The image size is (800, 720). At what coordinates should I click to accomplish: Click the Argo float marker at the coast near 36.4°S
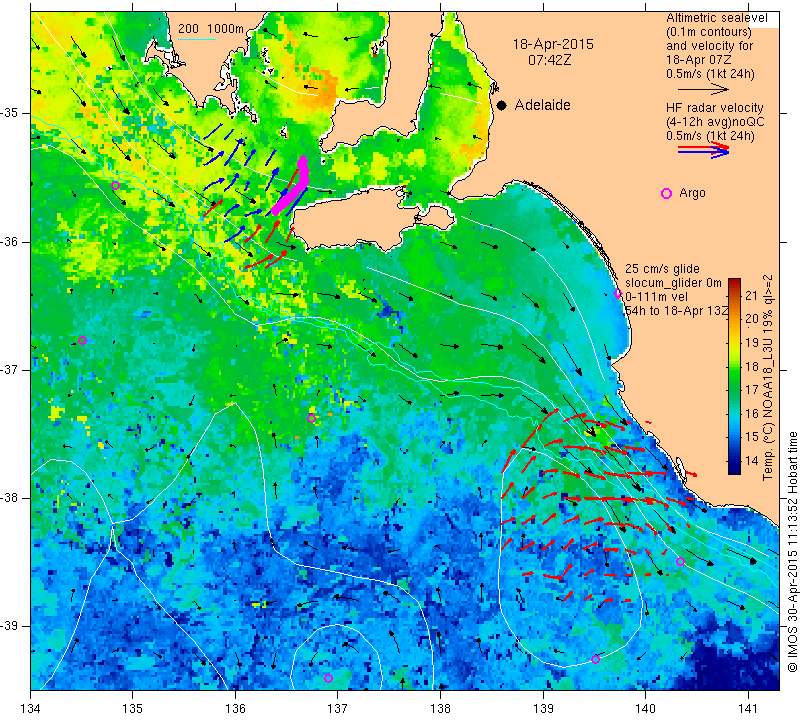click(618, 293)
